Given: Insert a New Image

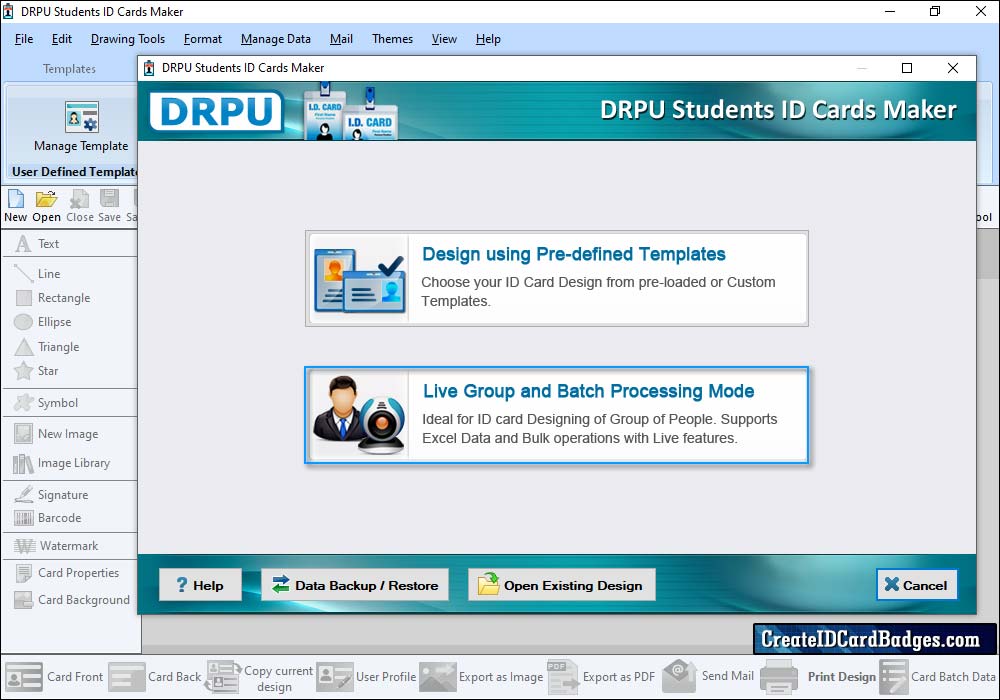Looking at the screenshot, I should 56,434.
